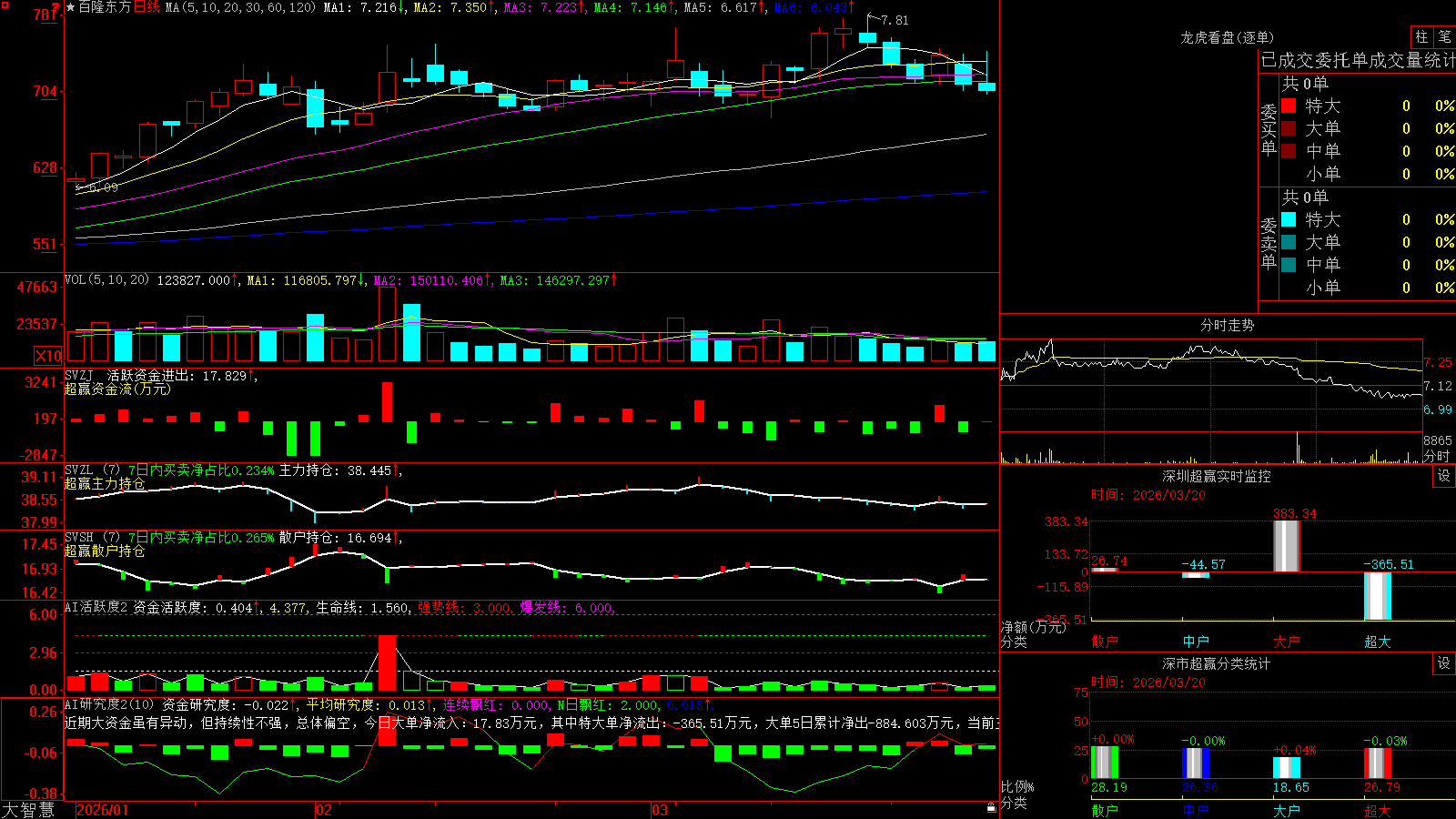Click the AI研究度2(10) indicator label
The height and width of the screenshot is (819, 1456).
pos(109,704)
